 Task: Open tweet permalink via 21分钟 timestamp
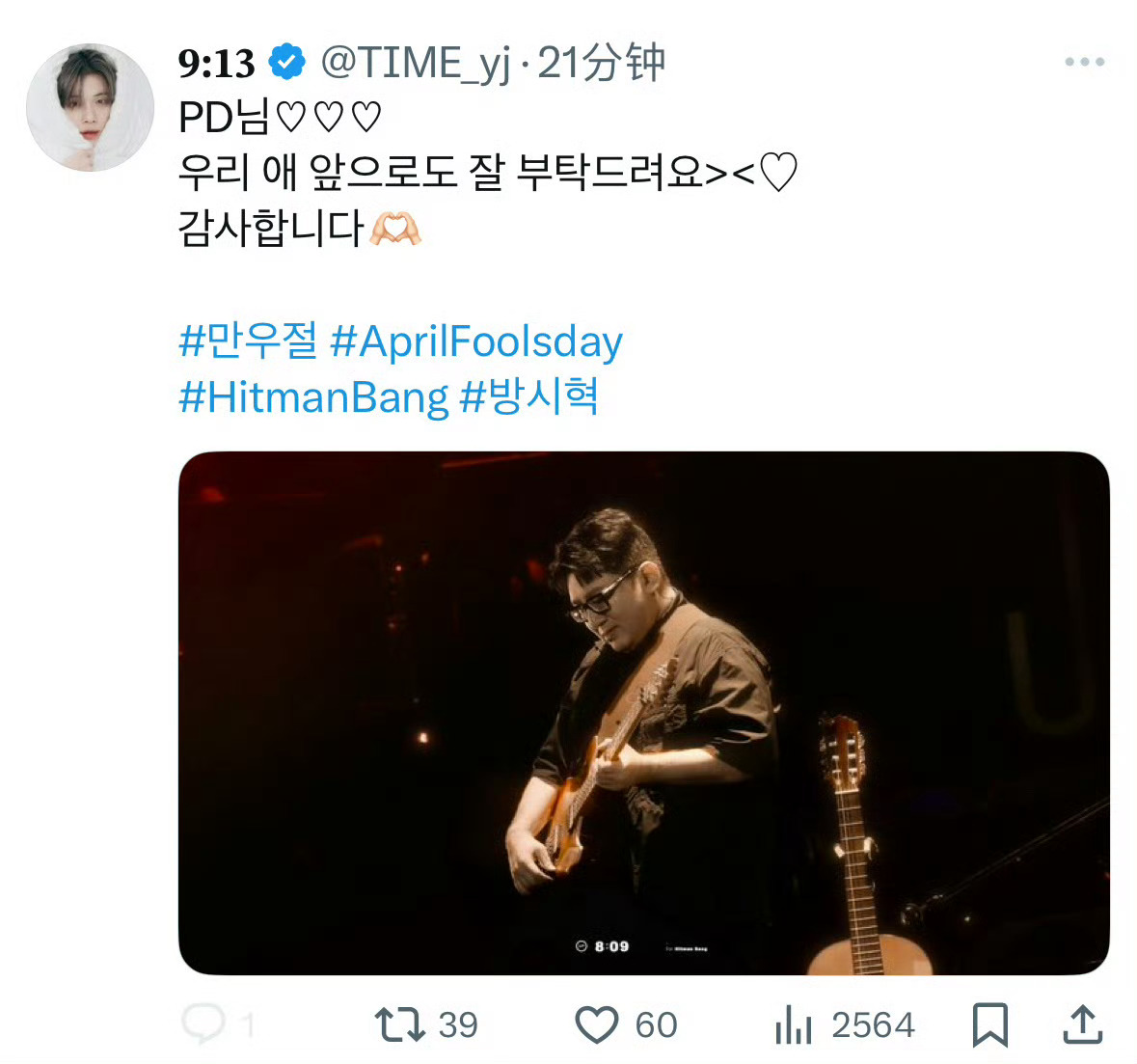[601, 64]
